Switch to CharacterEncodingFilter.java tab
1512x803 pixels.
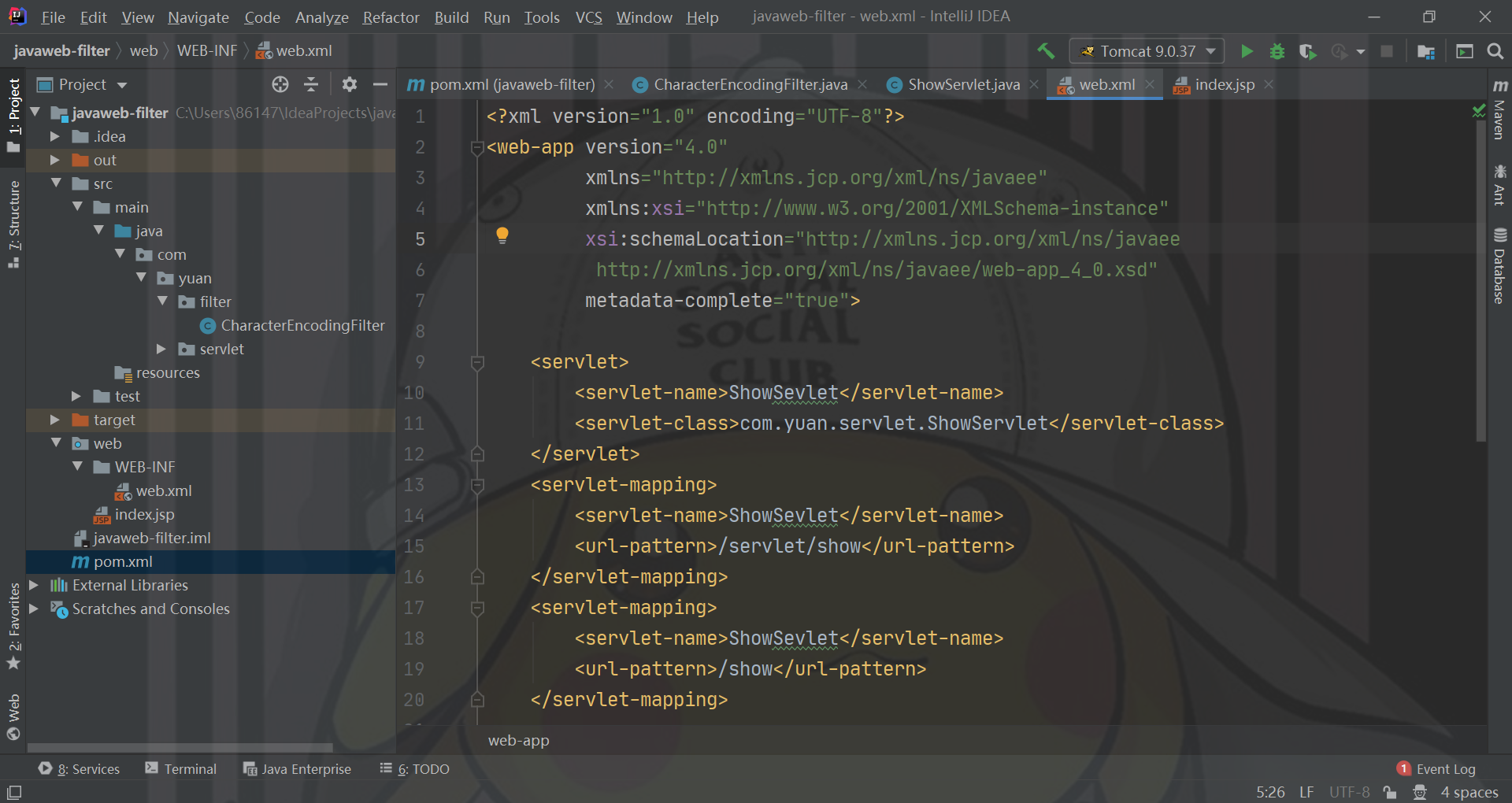[750, 84]
